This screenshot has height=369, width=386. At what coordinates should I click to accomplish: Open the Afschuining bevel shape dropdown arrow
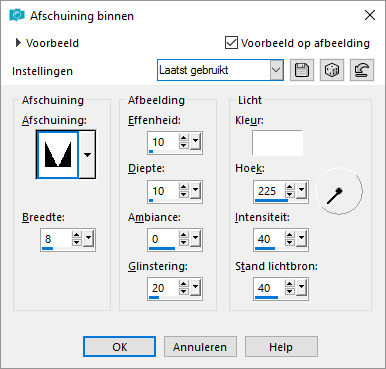87,154
